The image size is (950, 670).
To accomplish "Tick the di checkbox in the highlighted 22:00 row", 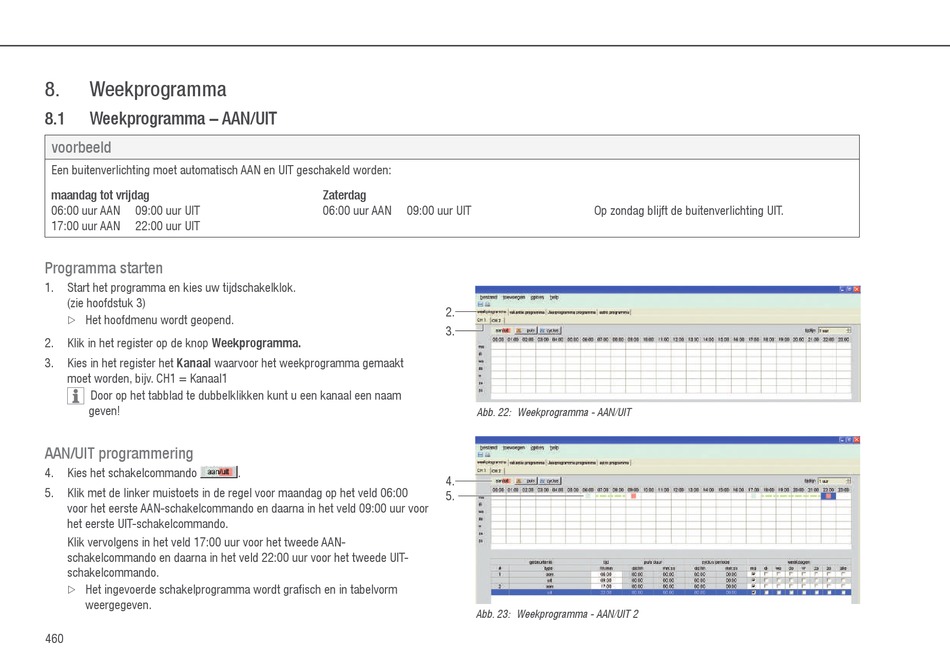I will 766,592.
